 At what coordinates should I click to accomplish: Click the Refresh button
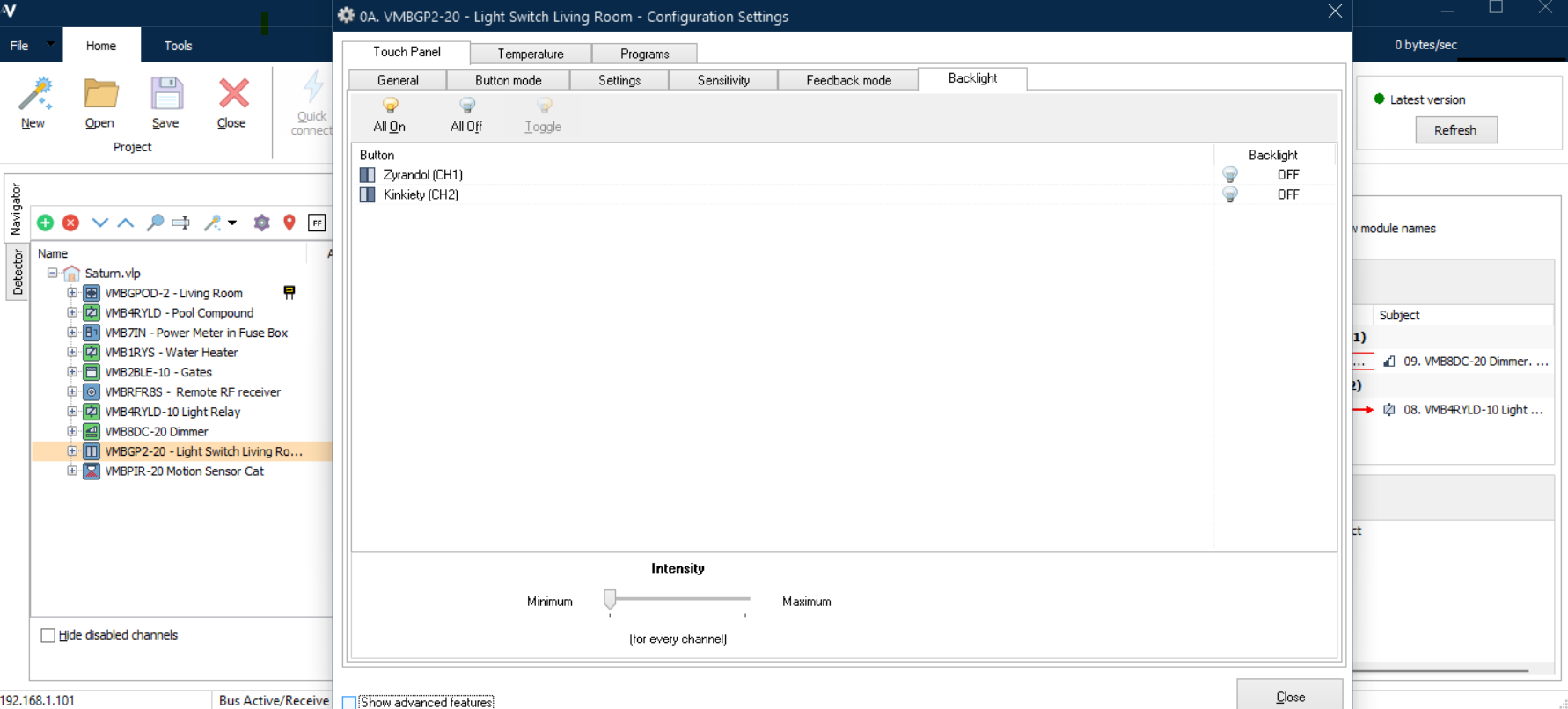point(1455,130)
